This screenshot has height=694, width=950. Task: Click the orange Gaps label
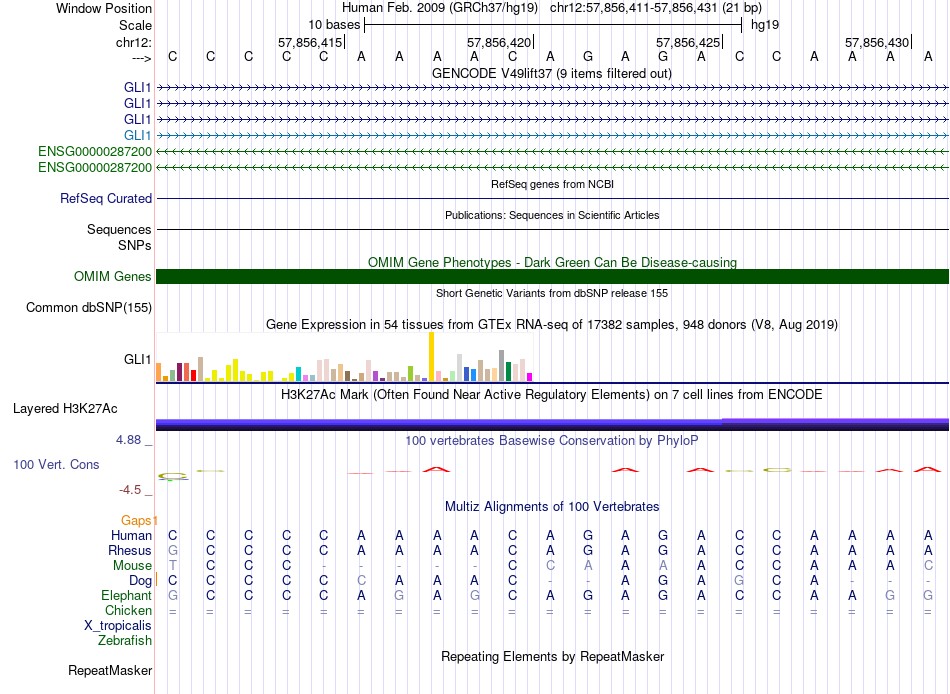pyautogui.click(x=138, y=521)
